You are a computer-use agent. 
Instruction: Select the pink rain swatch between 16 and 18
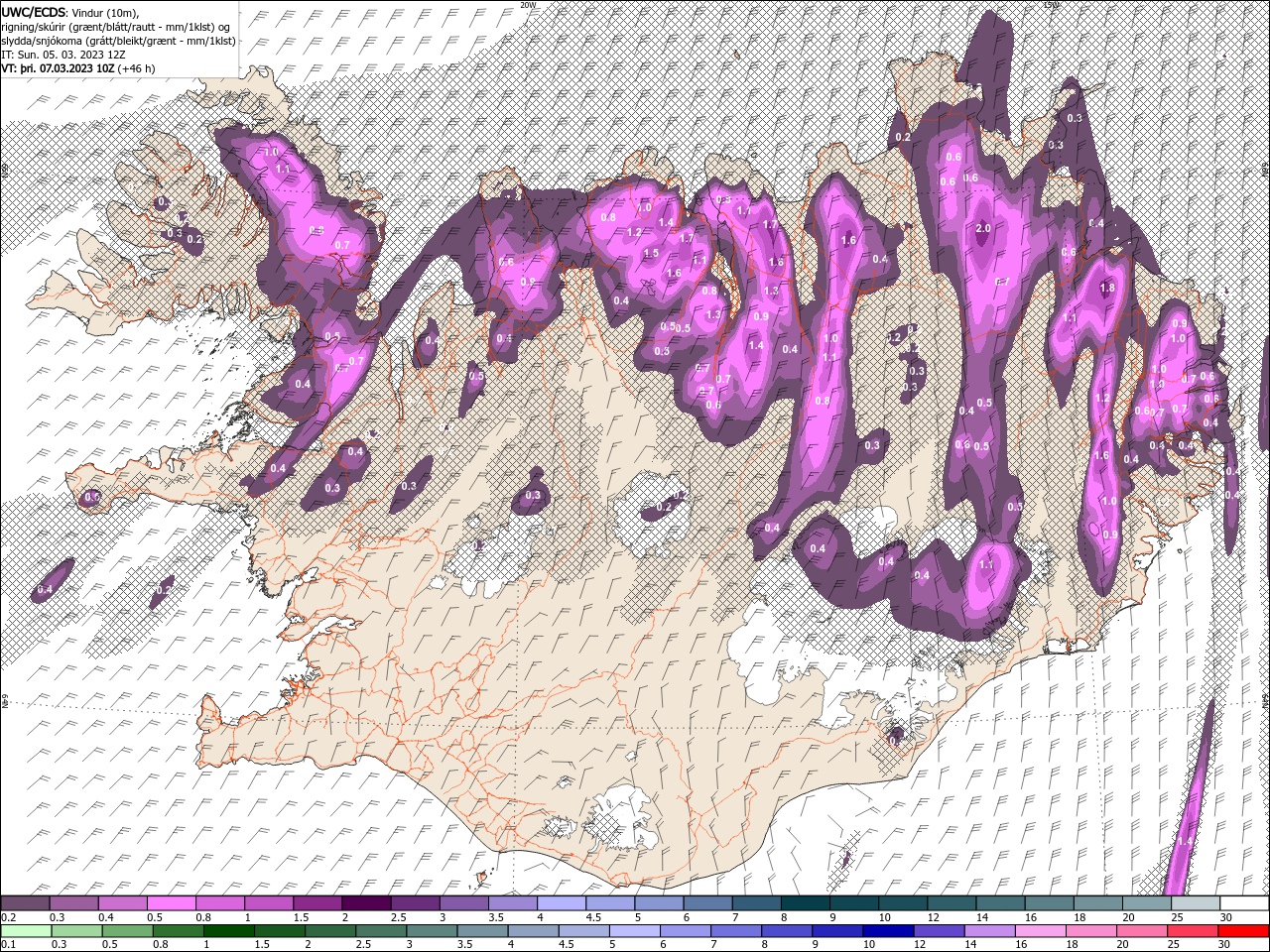[1042, 931]
